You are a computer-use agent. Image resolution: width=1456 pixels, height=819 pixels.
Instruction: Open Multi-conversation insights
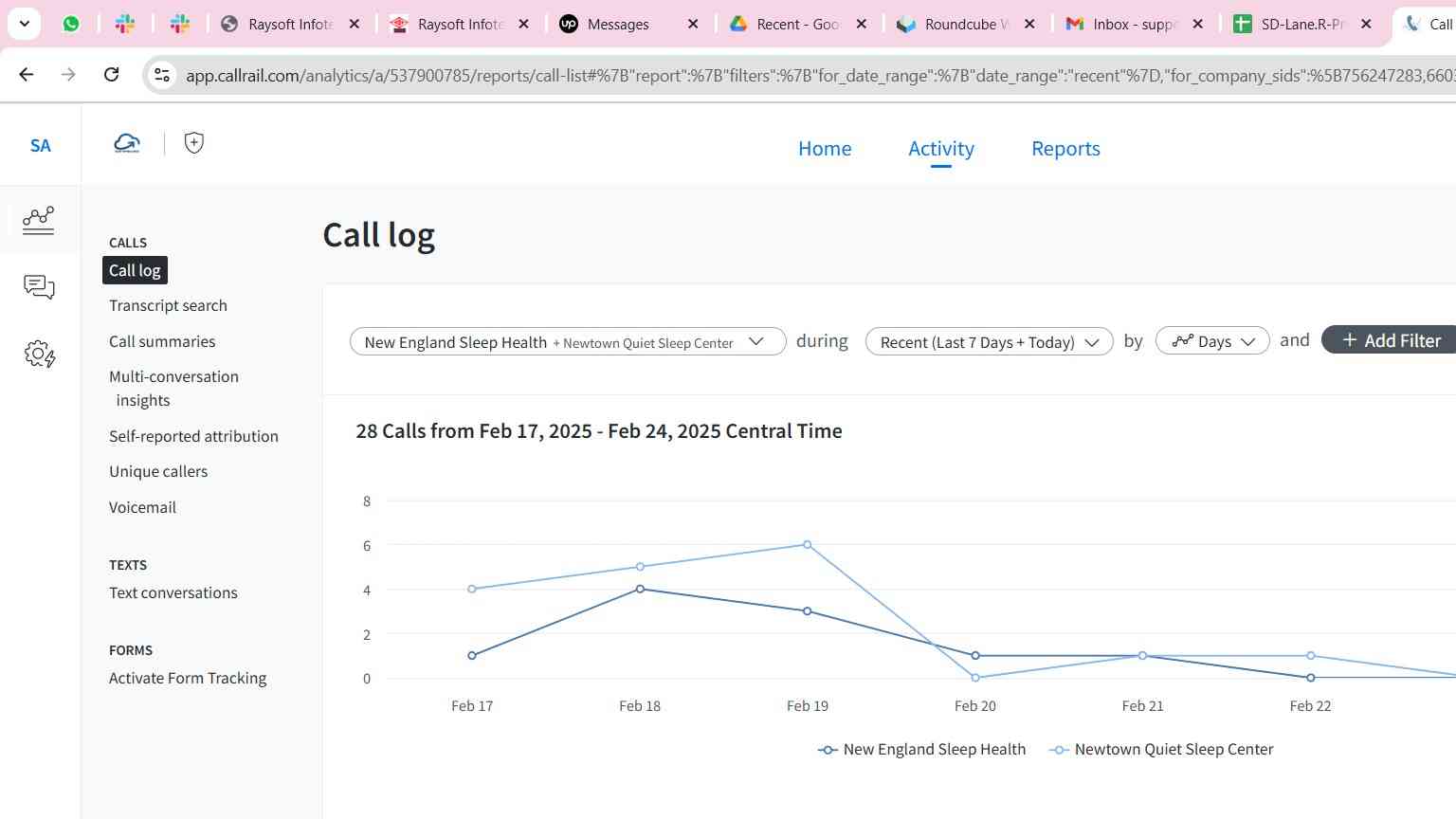[173, 389]
